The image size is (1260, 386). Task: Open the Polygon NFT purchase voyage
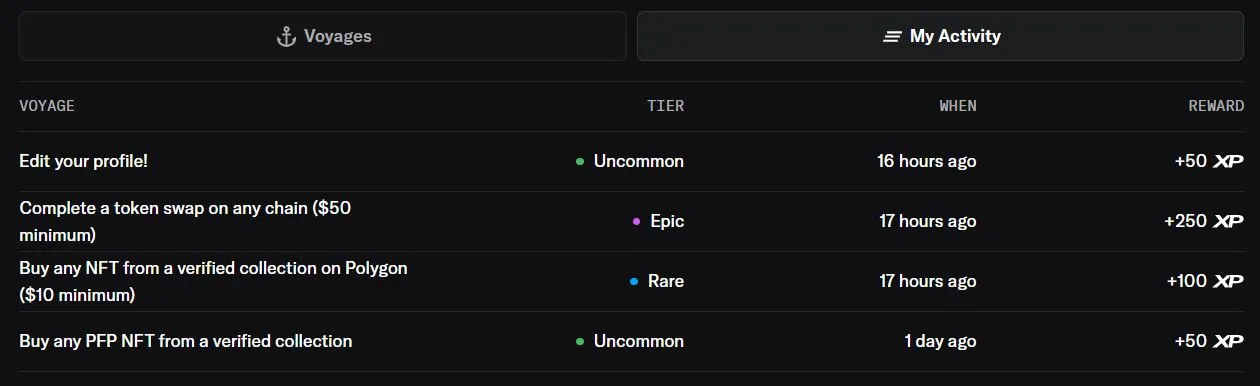(213, 282)
